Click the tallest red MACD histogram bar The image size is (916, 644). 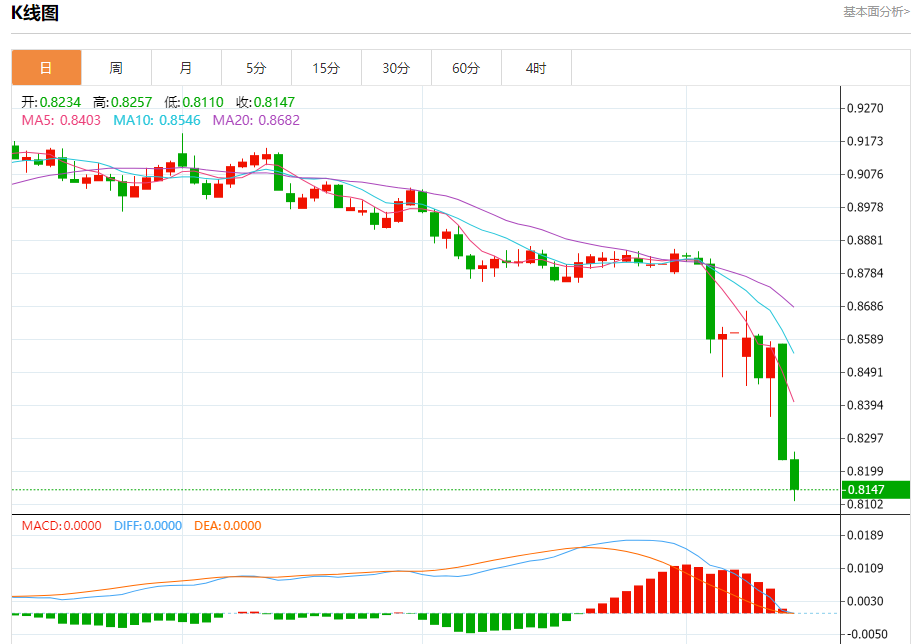[x=686, y=588]
